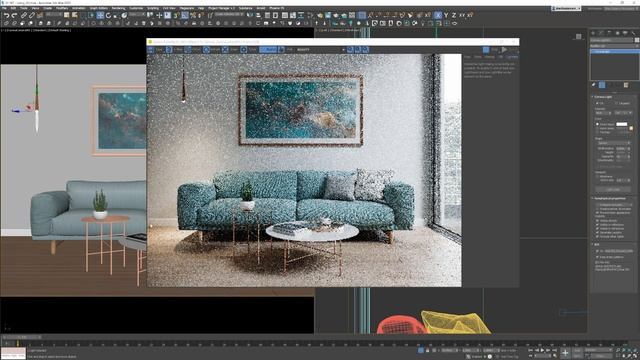Click Configure Modifier Sets icon below stack
The width and height of the screenshot is (640, 360).
tap(626, 85)
